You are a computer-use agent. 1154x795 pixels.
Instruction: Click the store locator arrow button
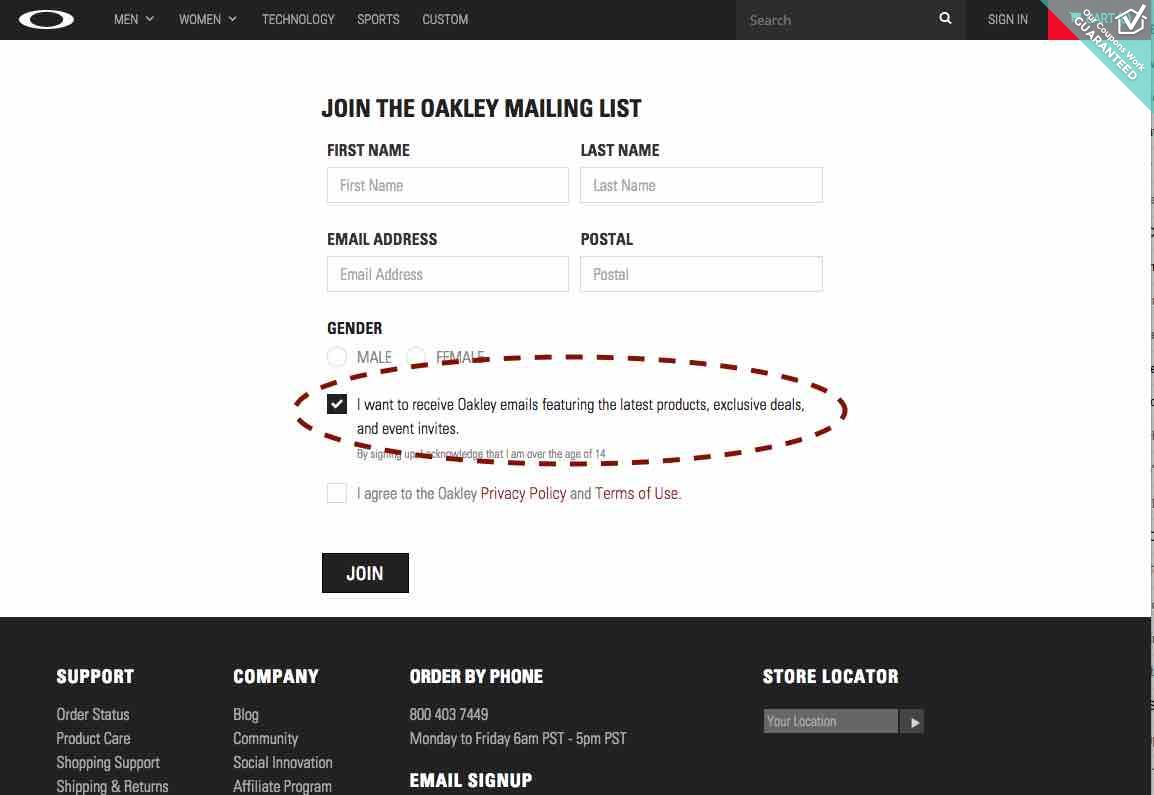[x=913, y=722]
